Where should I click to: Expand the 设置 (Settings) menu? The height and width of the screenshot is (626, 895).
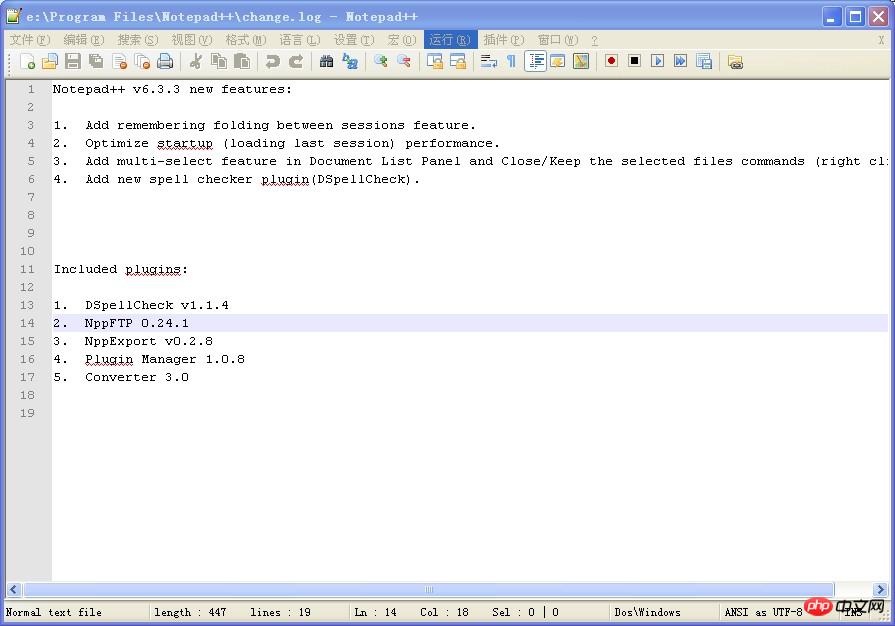pyautogui.click(x=353, y=40)
